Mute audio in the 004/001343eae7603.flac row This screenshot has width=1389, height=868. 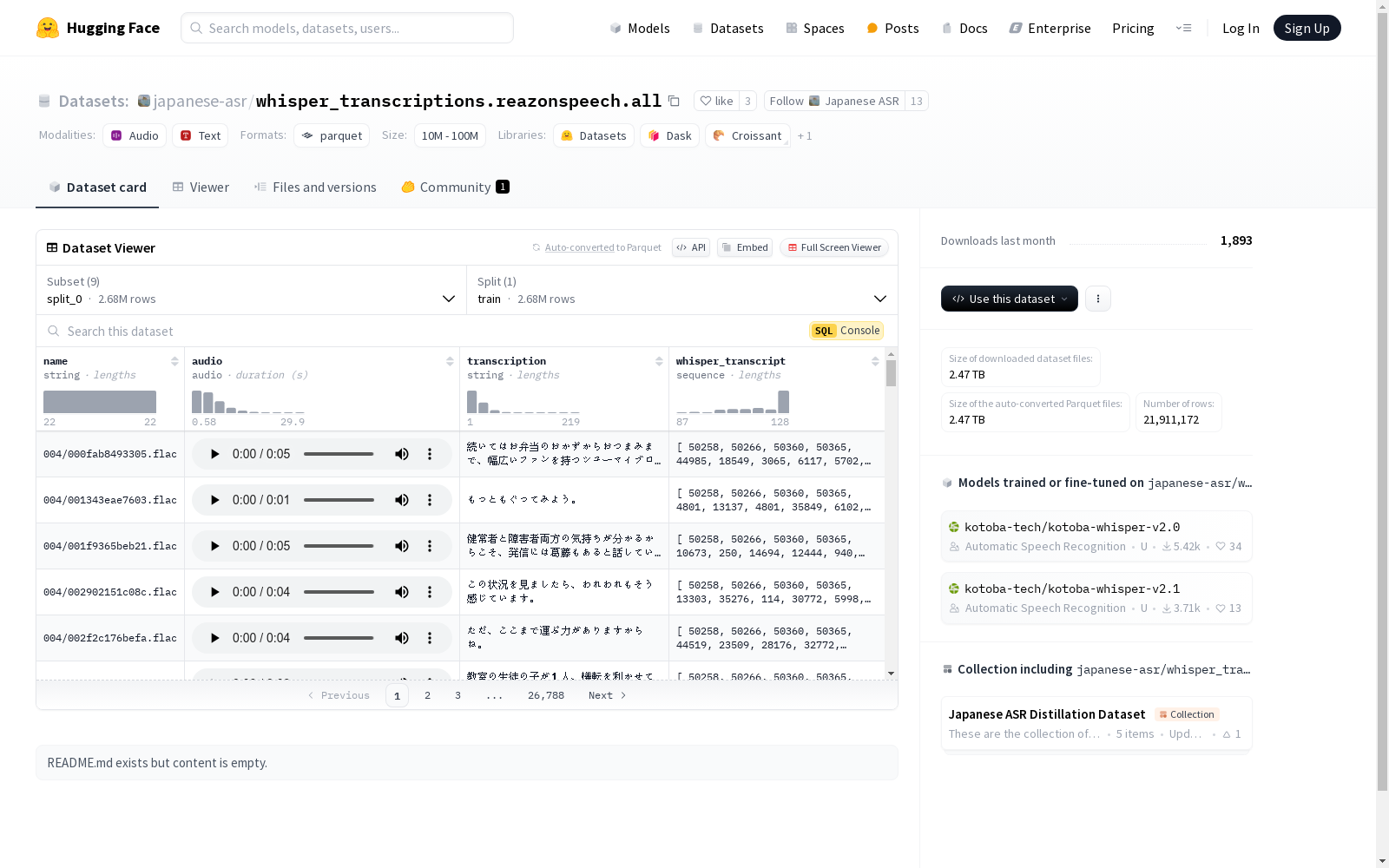point(402,500)
